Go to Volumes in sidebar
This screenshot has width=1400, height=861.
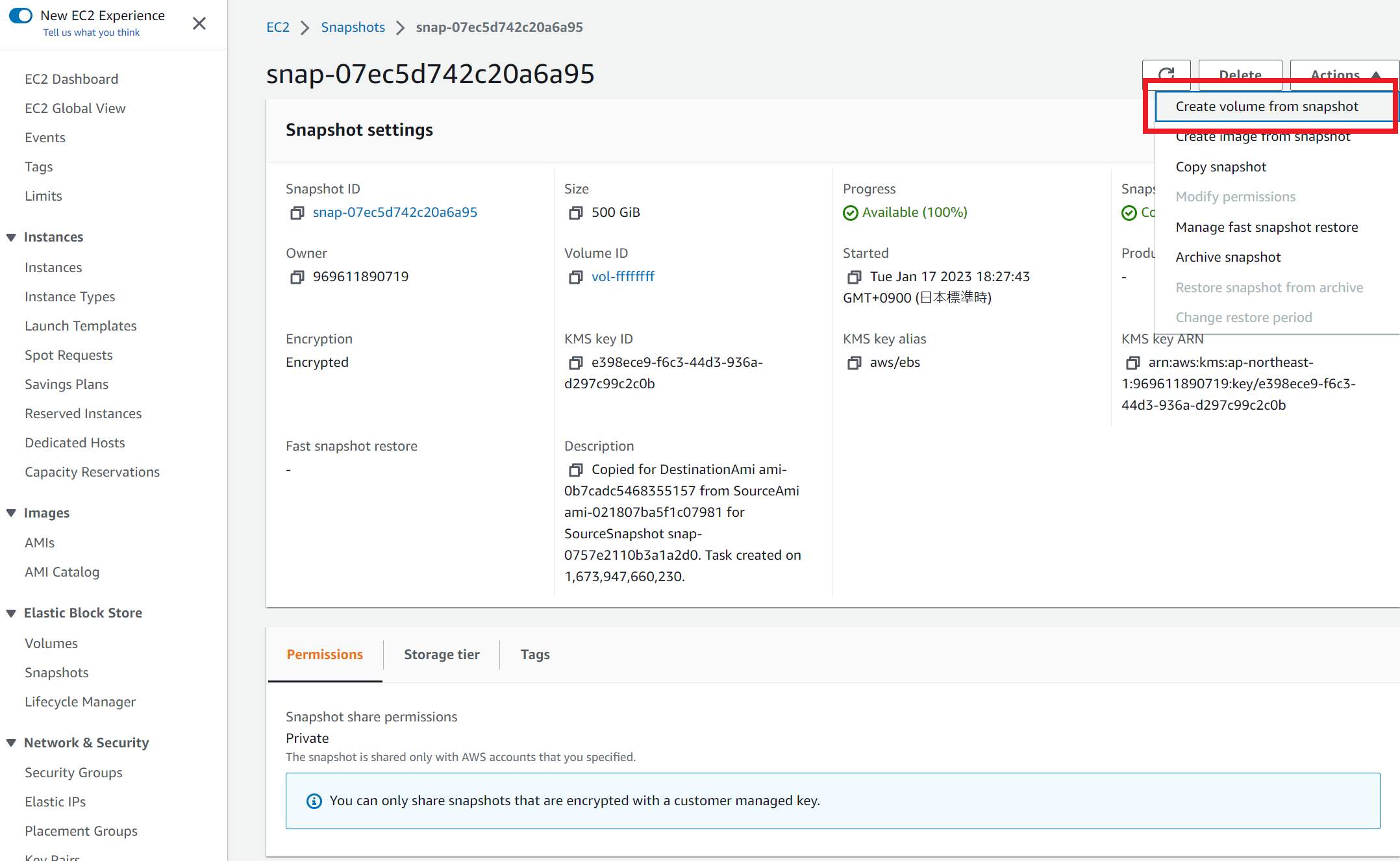pyautogui.click(x=51, y=643)
